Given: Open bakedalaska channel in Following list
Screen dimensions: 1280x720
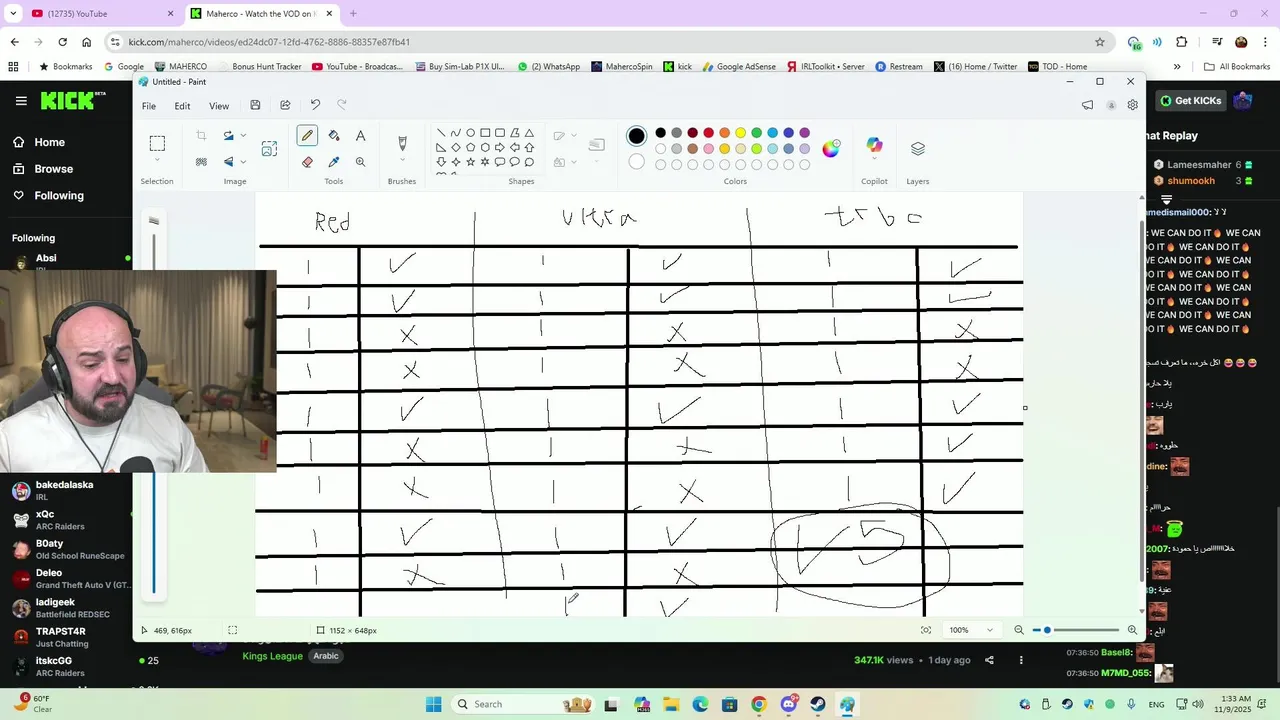Looking at the screenshot, I should [64, 490].
